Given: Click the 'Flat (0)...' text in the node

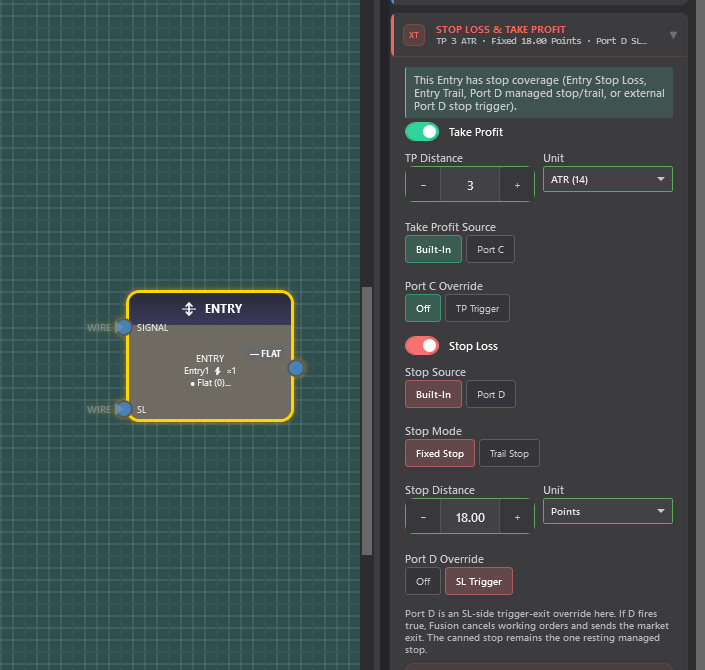Looking at the screenshot, I should (211, 383).
